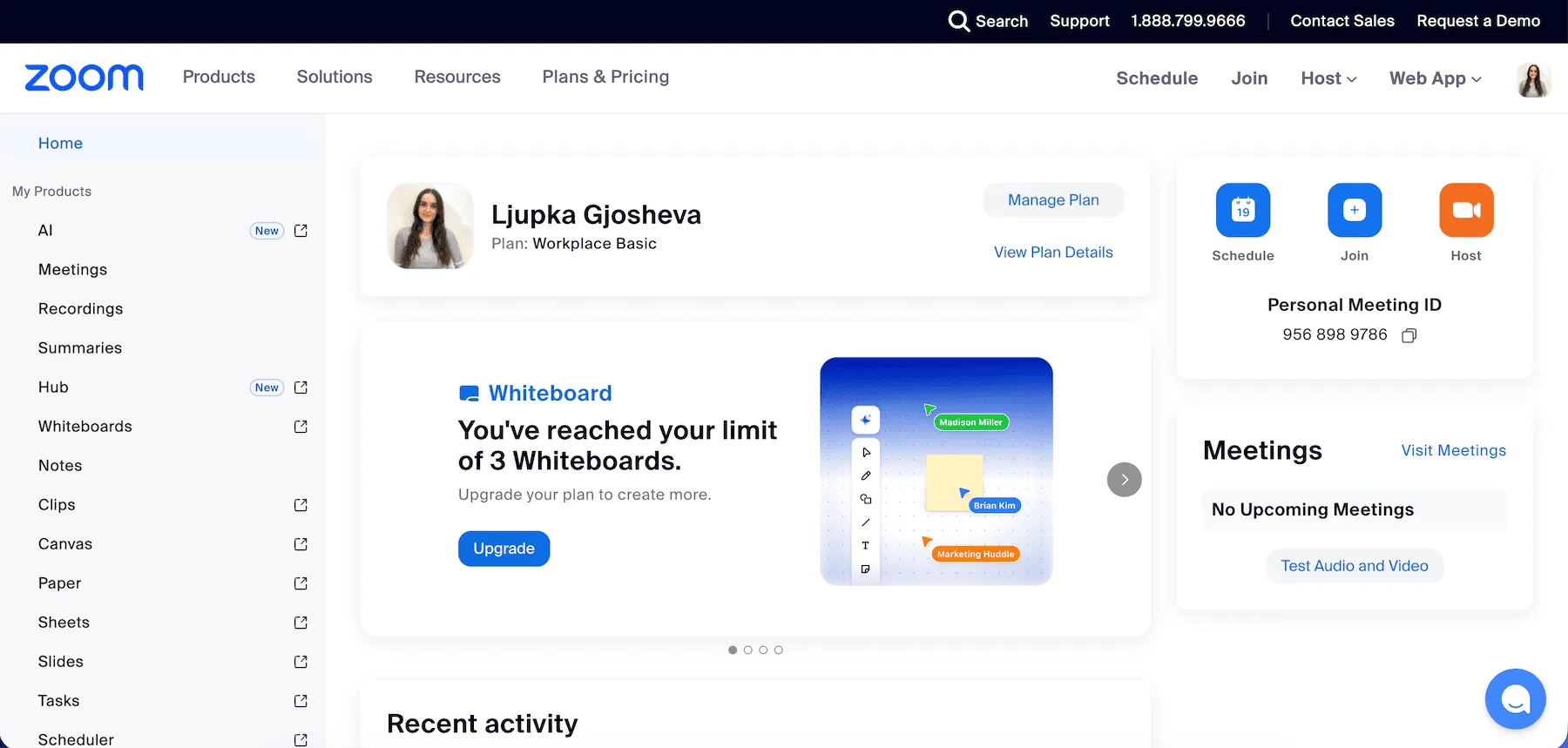Image resolution: width=1568 pixels, height=748 pixels.
Task: Expand the Web App dropdown
Action: pos(1435,78)
